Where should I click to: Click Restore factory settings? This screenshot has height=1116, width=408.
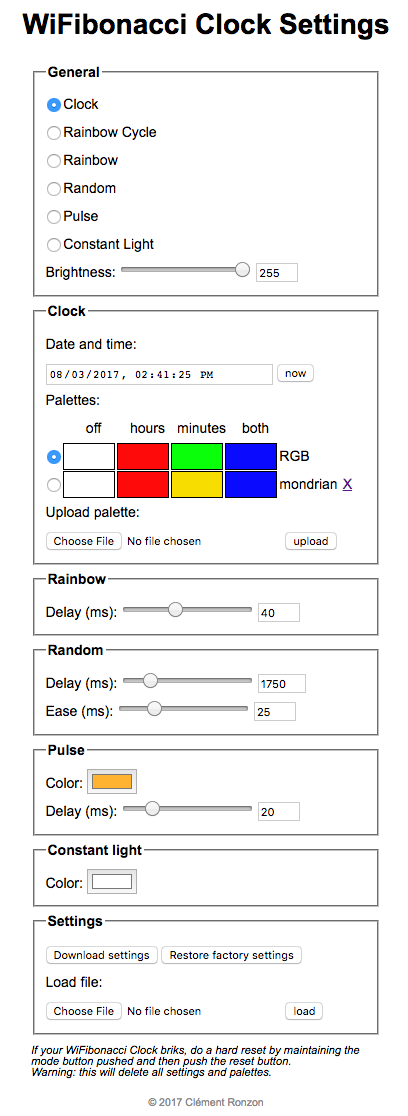click(231, 955)
